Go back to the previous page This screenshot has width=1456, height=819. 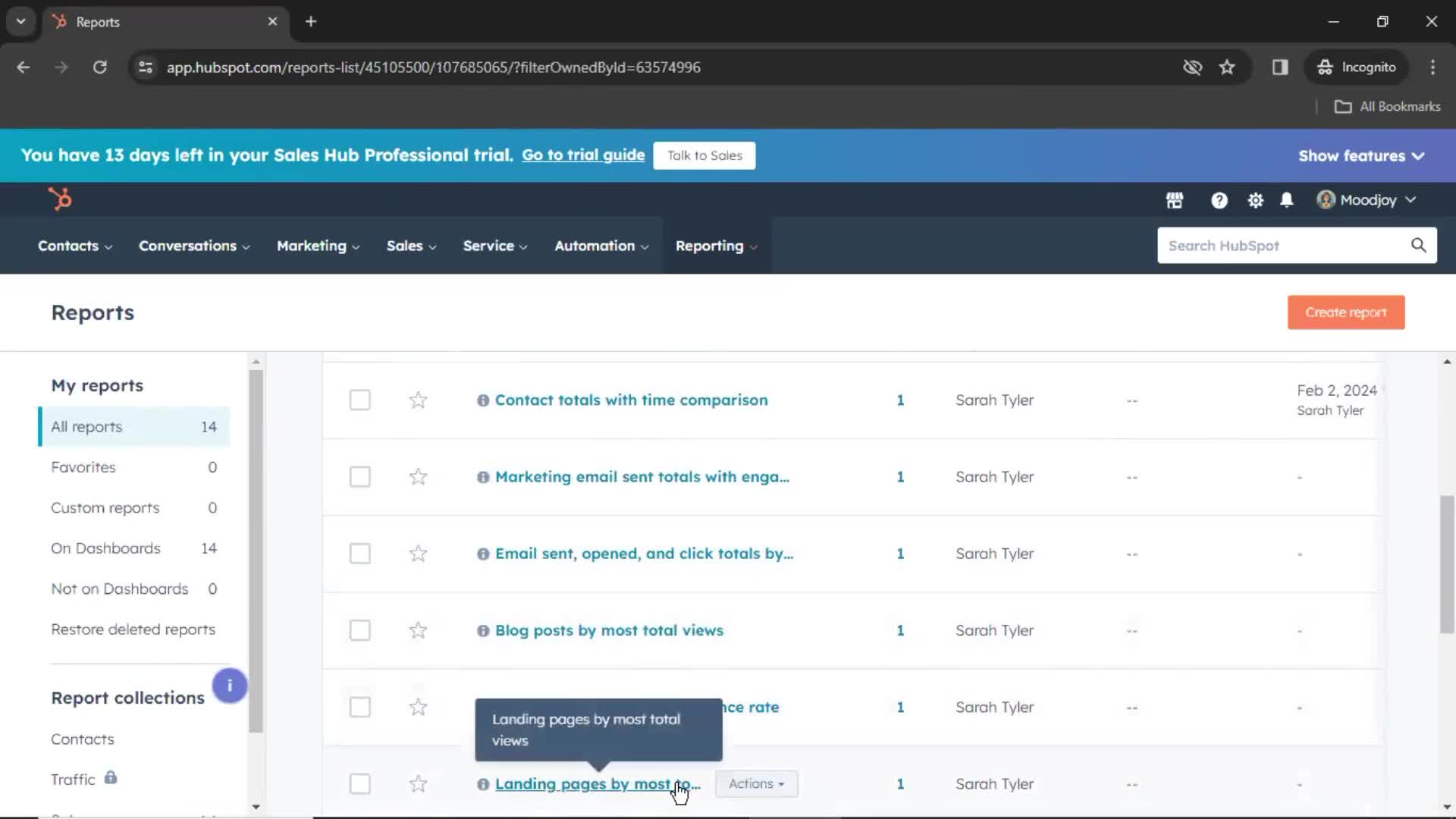[x=24, y=67]
